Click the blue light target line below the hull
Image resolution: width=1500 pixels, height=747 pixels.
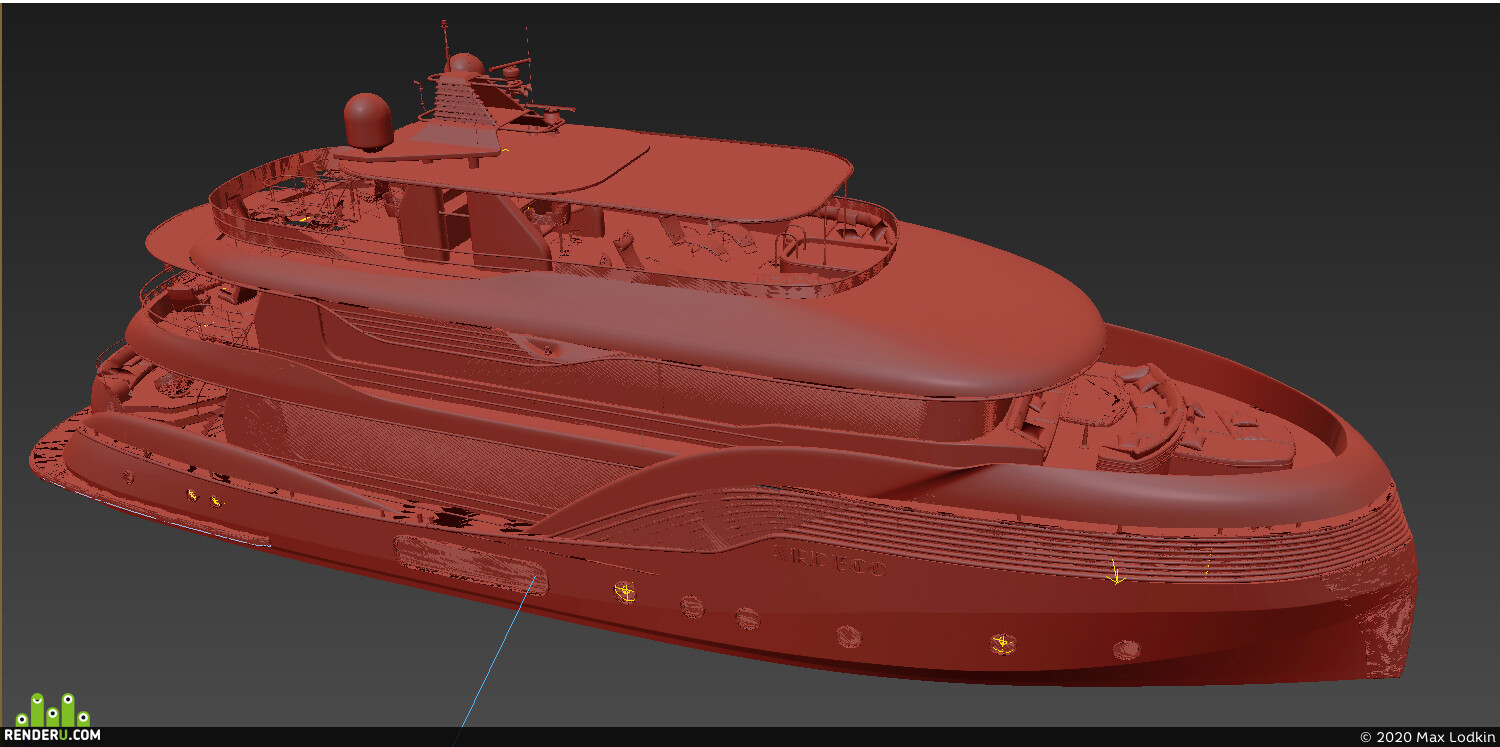(x=494, y=662)
